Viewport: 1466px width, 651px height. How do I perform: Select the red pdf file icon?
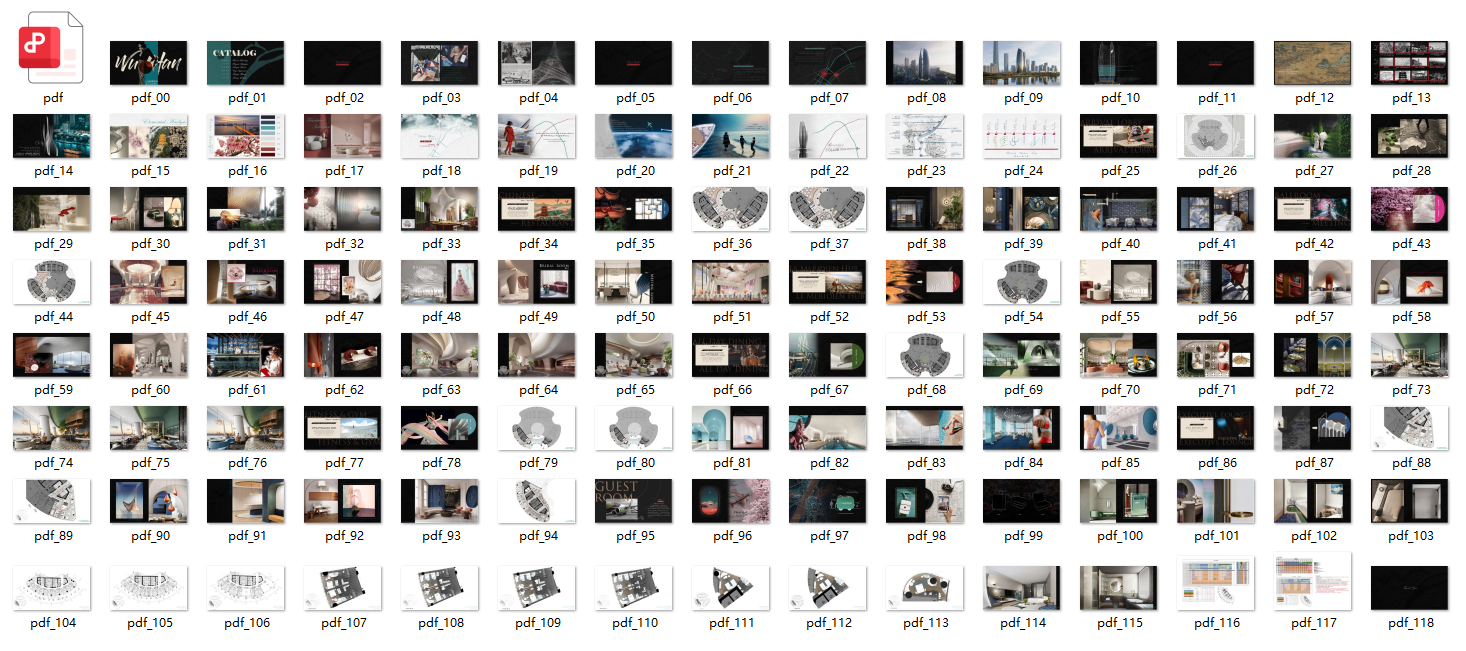click(52, 48)
